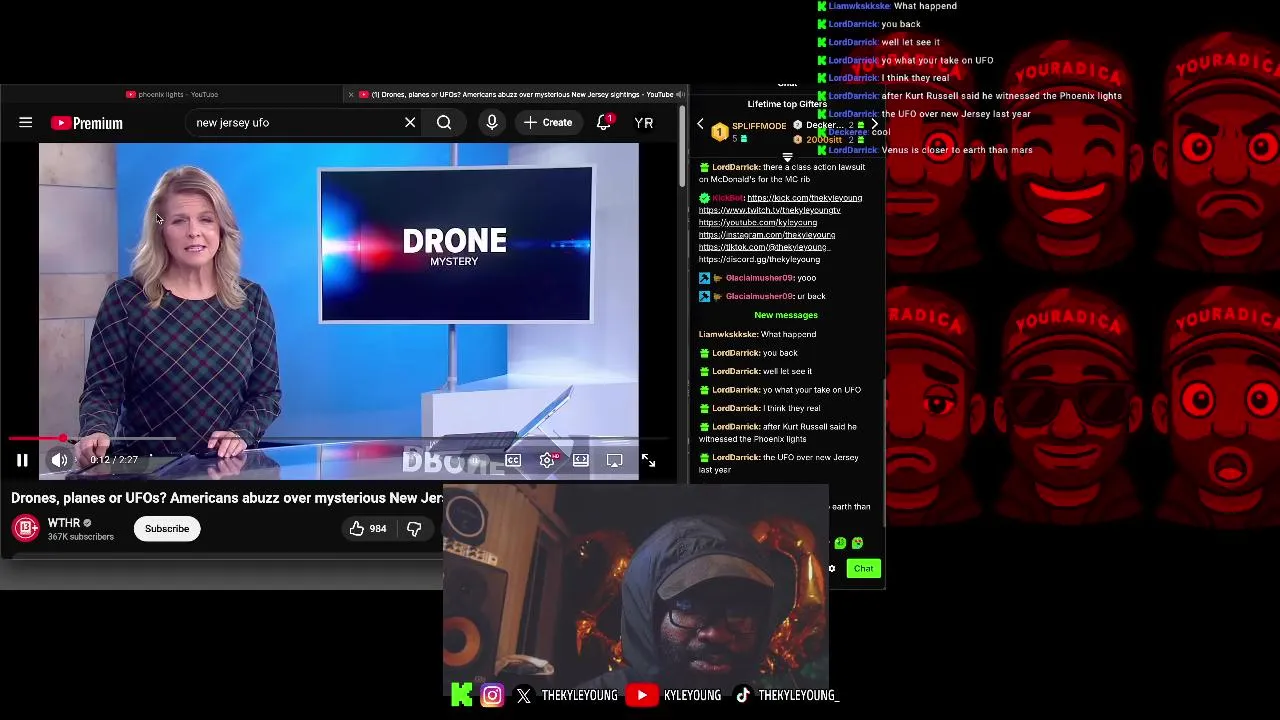Open the tiktok.com/@thekyleyoung link
The height and width of the screenshot is (720, 1280).
tap(763, 247)
